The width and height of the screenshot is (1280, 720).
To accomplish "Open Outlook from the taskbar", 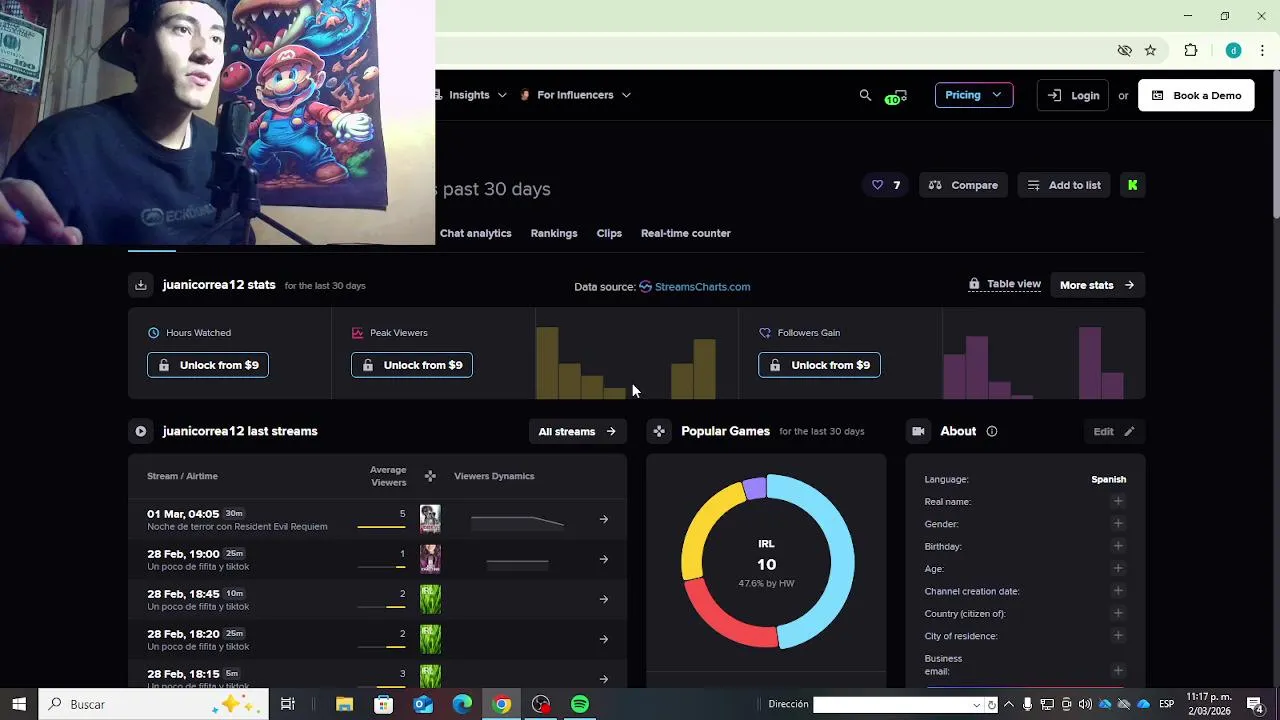I will [423, 704].
